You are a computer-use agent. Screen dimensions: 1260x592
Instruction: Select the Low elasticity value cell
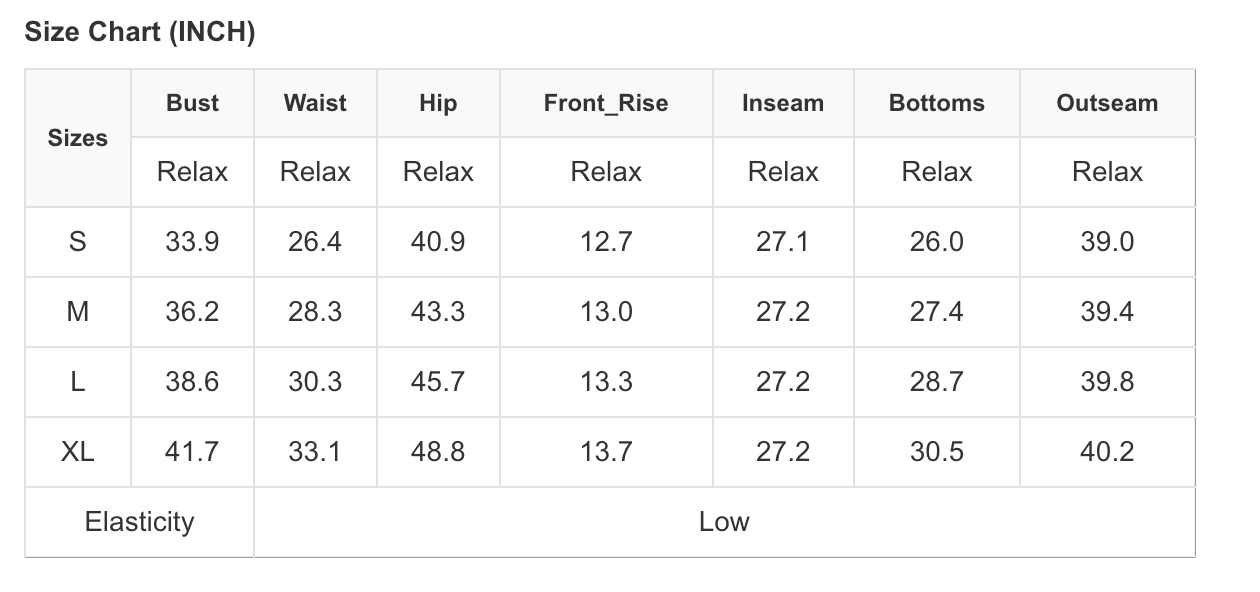coord(724,522)
